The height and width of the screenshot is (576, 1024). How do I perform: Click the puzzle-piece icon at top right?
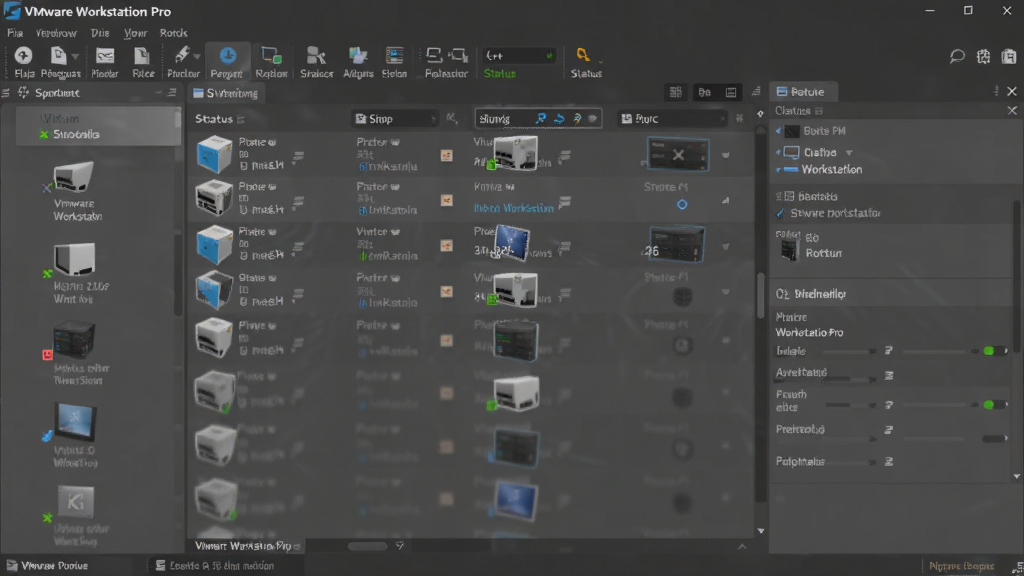[x=983, y=57]
